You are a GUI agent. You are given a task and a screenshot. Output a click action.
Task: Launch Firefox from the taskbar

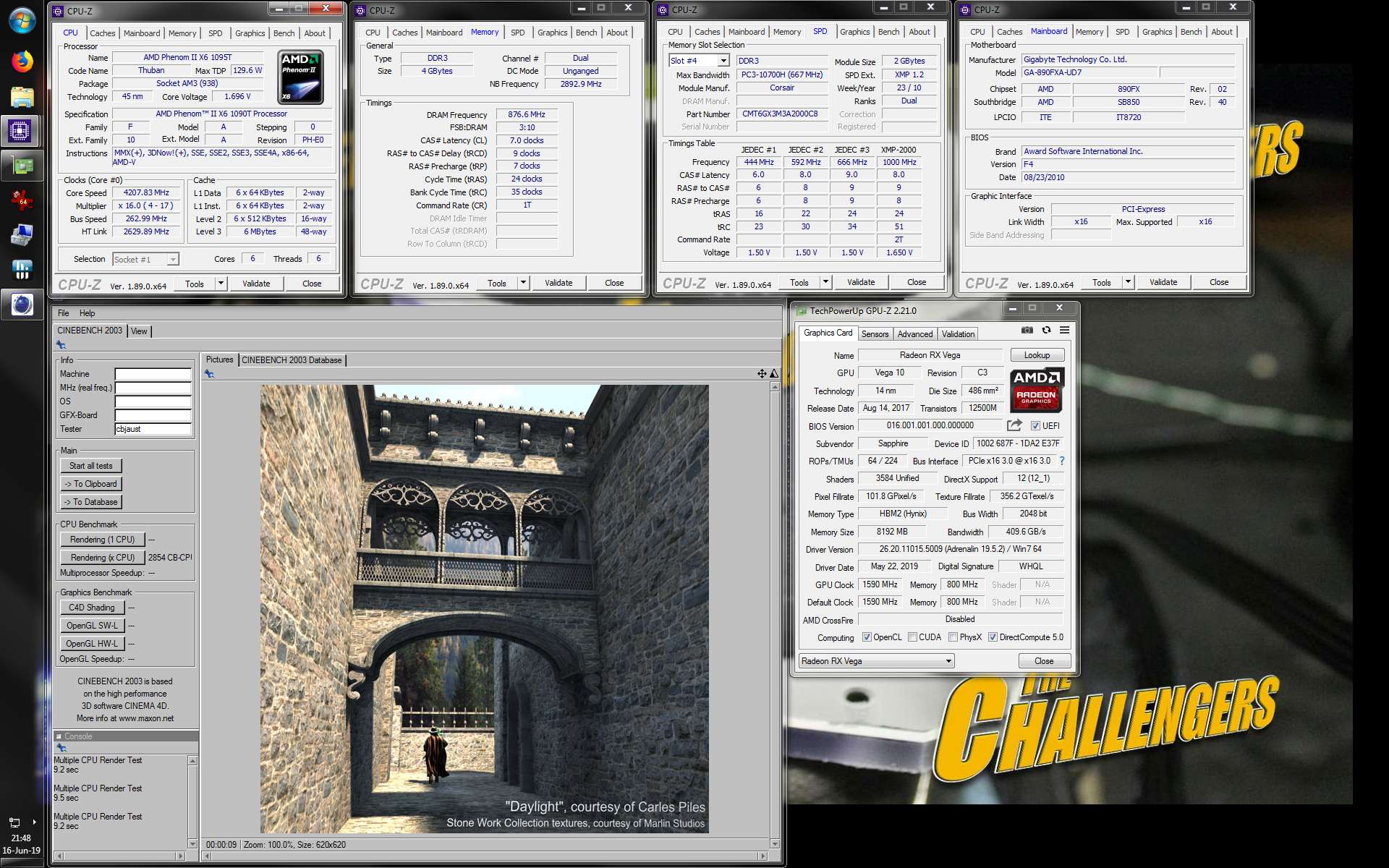click(x=22, y=61)
